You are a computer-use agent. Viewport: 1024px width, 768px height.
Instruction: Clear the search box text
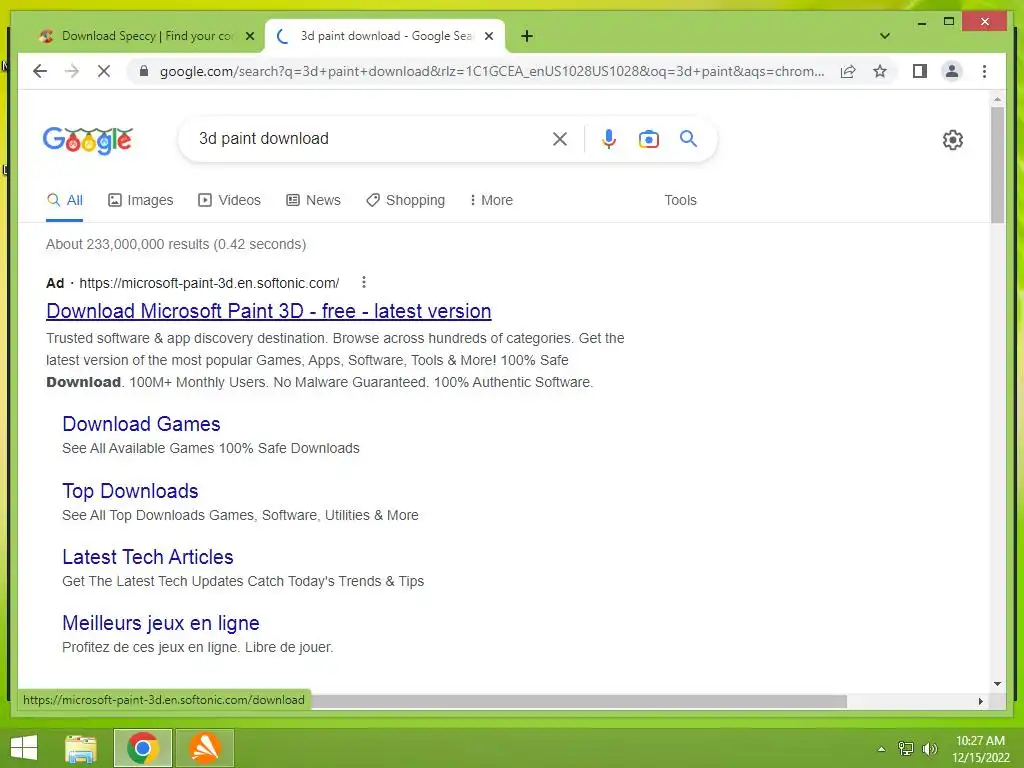[560, 138]
